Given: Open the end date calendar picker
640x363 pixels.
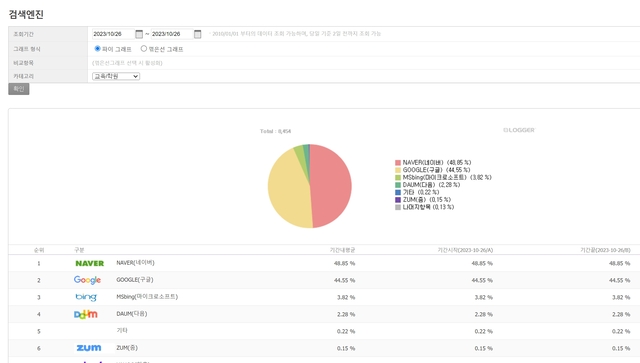Looking at the screenshot, I should 198,34.
